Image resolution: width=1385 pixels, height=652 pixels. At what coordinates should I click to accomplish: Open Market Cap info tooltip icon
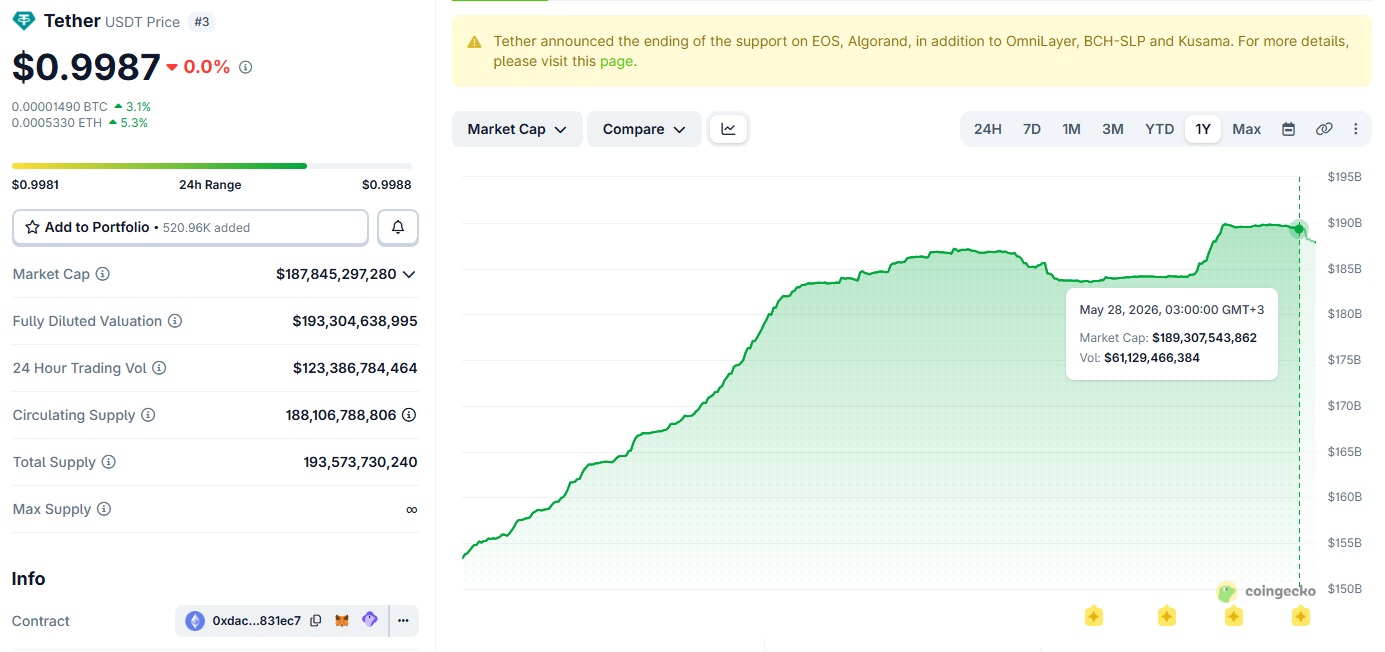pyautogui.click(x=103, y=274)
